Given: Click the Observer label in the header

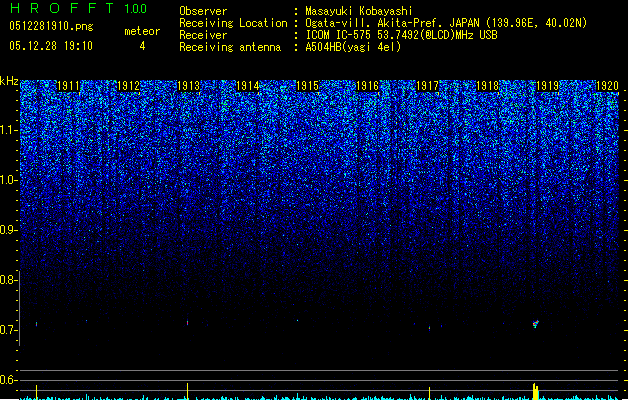Looking at the screenshot, I should click(x=203, y=11).
